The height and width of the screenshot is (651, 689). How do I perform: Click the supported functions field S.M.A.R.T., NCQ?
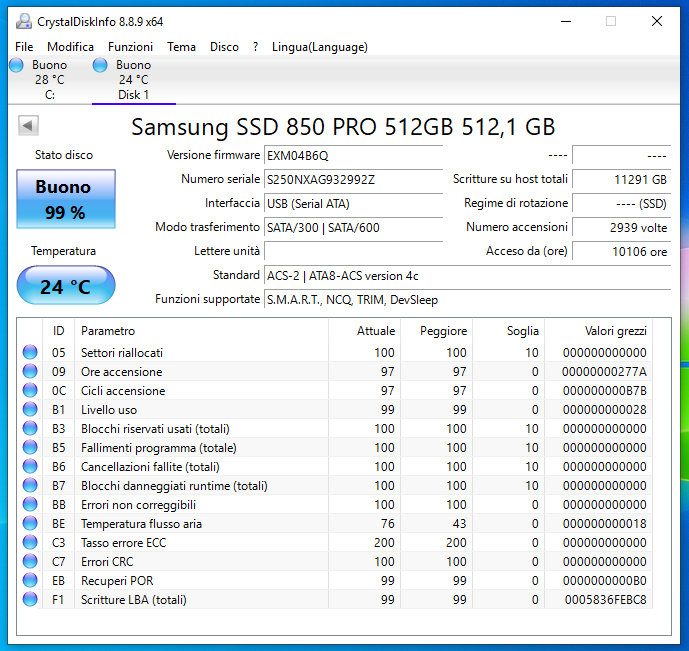pos(468,300)
